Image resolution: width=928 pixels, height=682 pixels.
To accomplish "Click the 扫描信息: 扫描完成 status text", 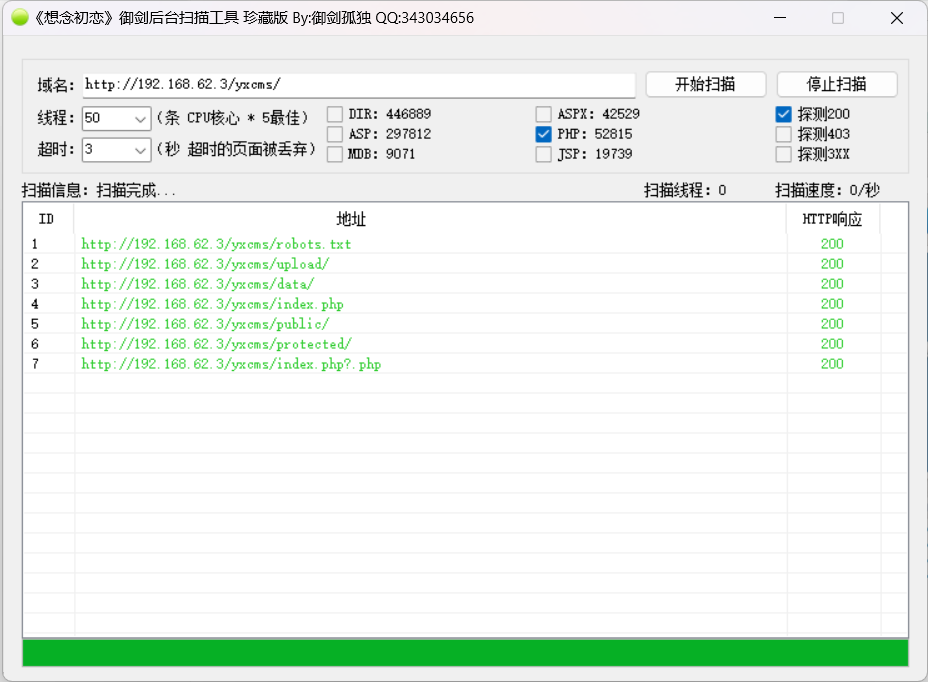I will (x=99, y=191).
